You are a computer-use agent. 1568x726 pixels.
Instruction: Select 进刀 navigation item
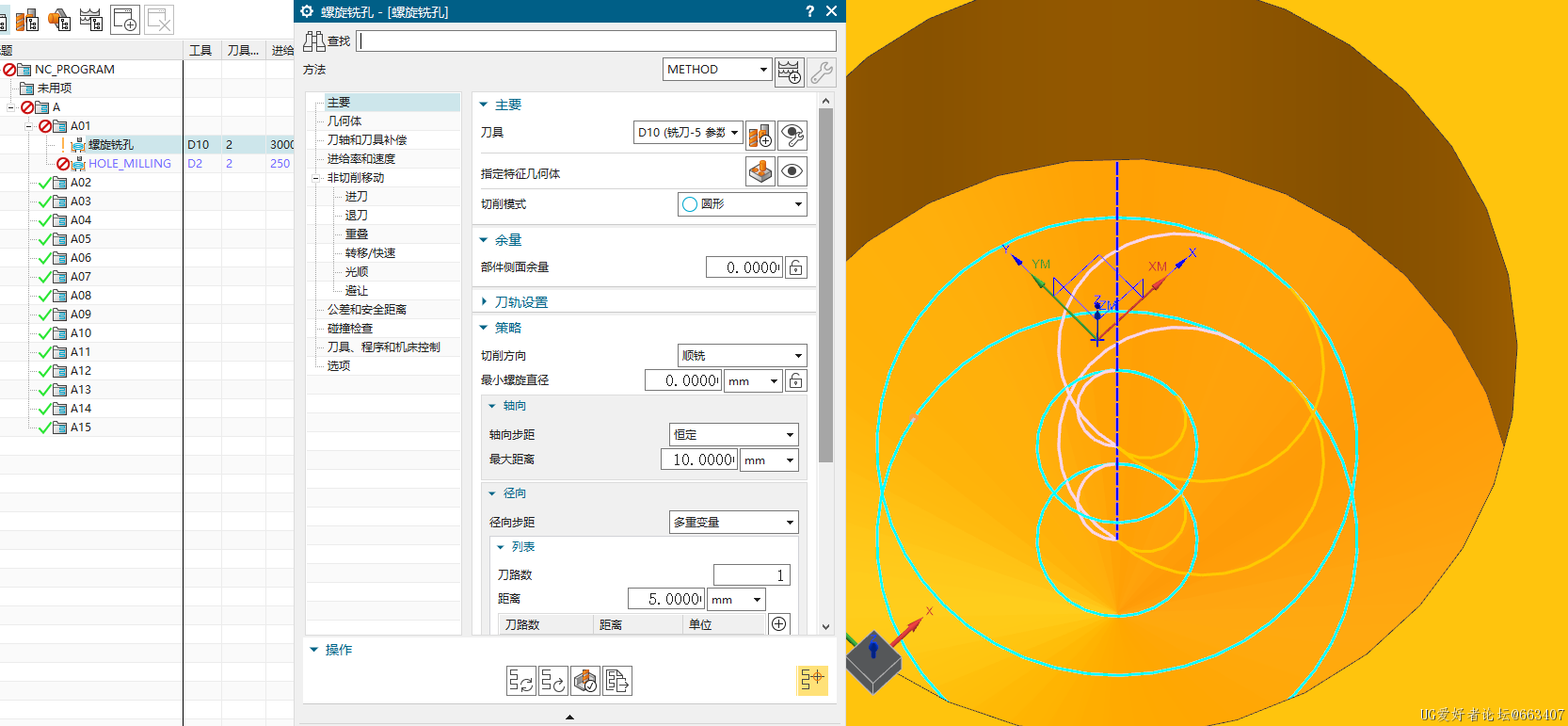(x=357, y=197)
